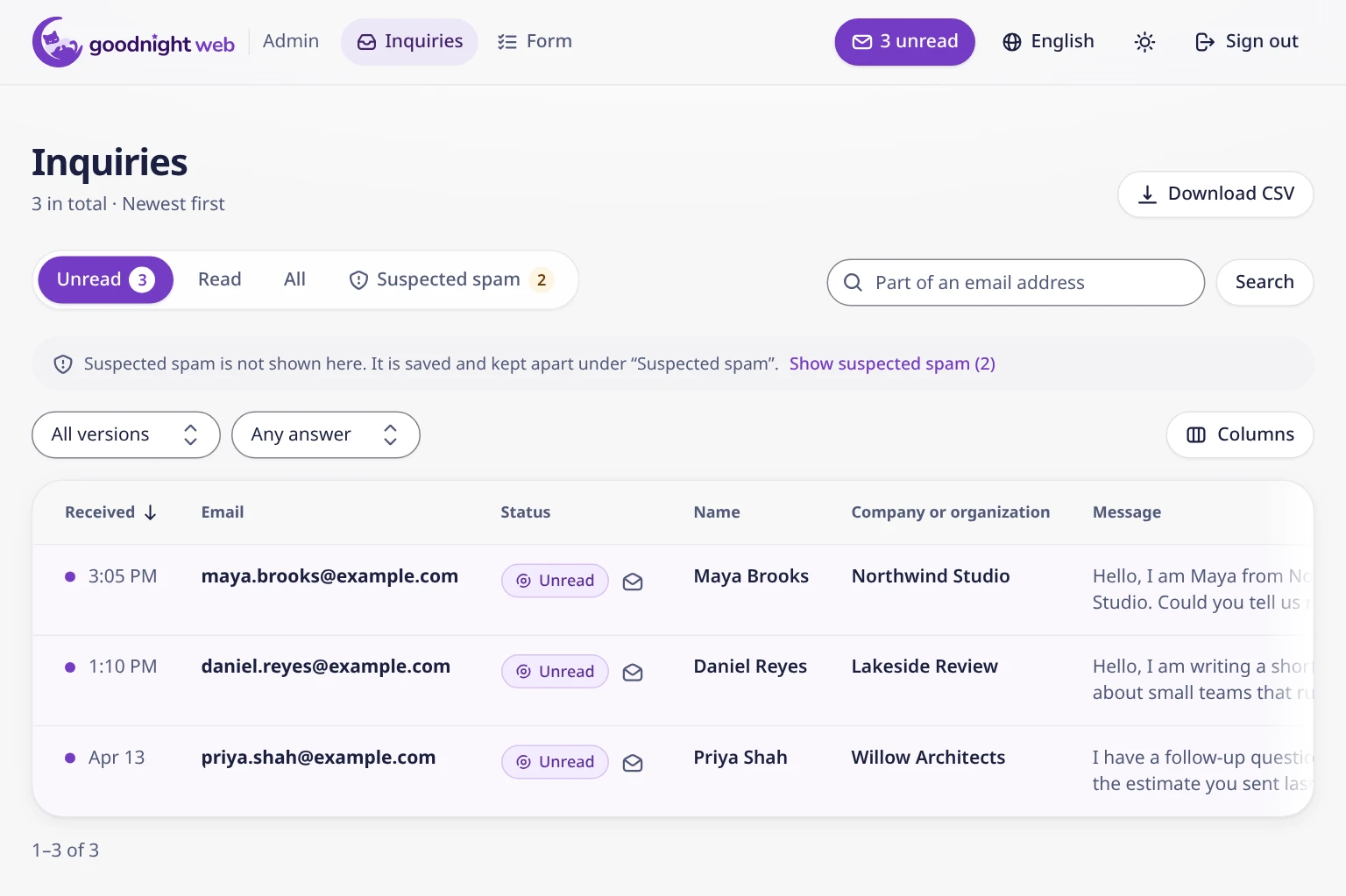Switch to the Suspected spam tab

451,279
